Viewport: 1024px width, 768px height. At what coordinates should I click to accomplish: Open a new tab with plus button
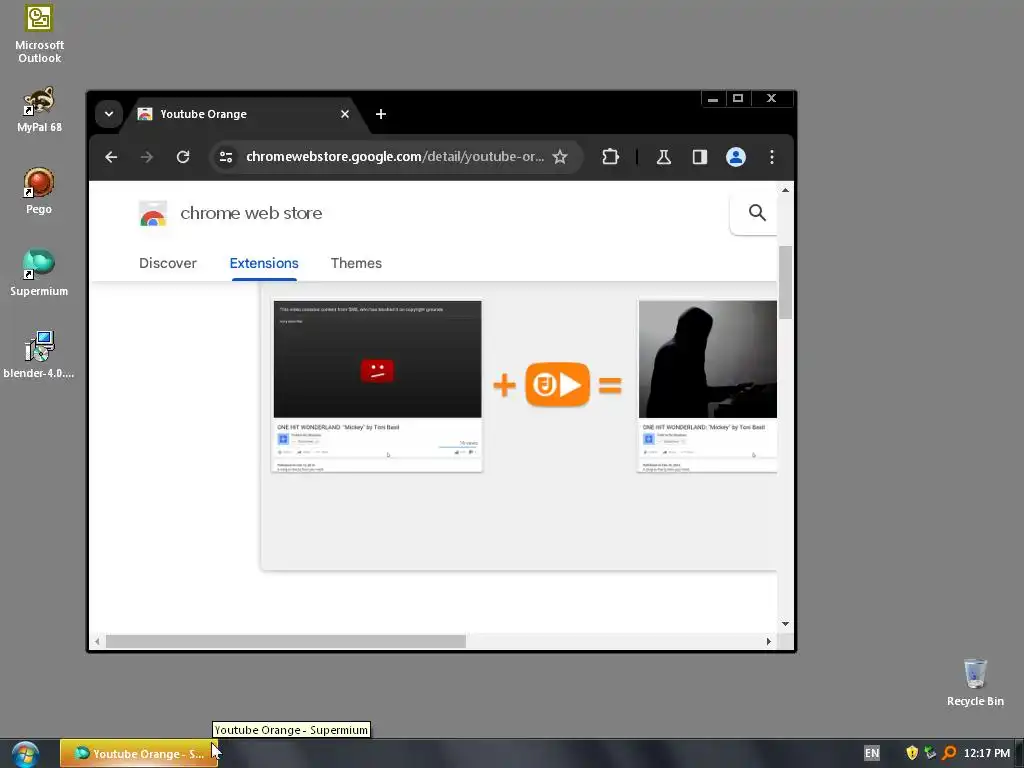(381, 114)
